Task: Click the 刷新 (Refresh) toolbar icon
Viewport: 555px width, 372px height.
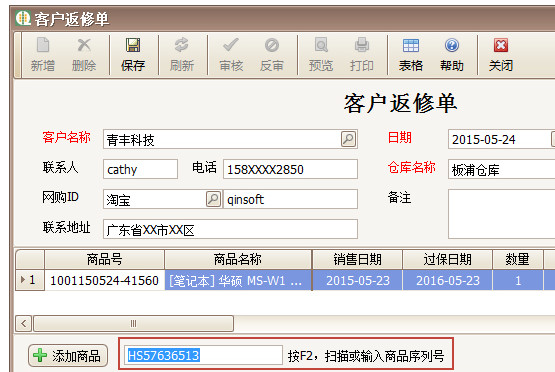Action: pos(182,45)
